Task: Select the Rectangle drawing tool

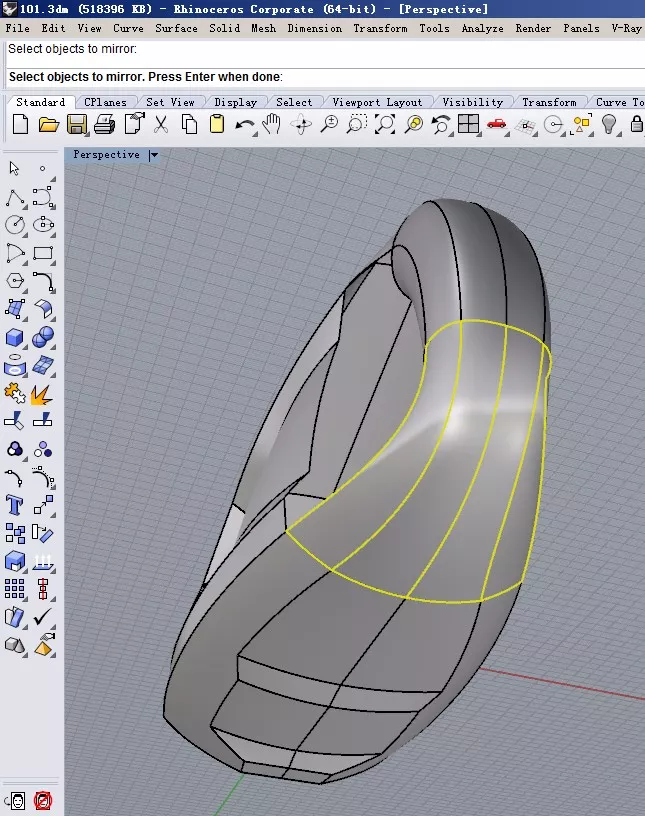Action: [x=43, y=253]
